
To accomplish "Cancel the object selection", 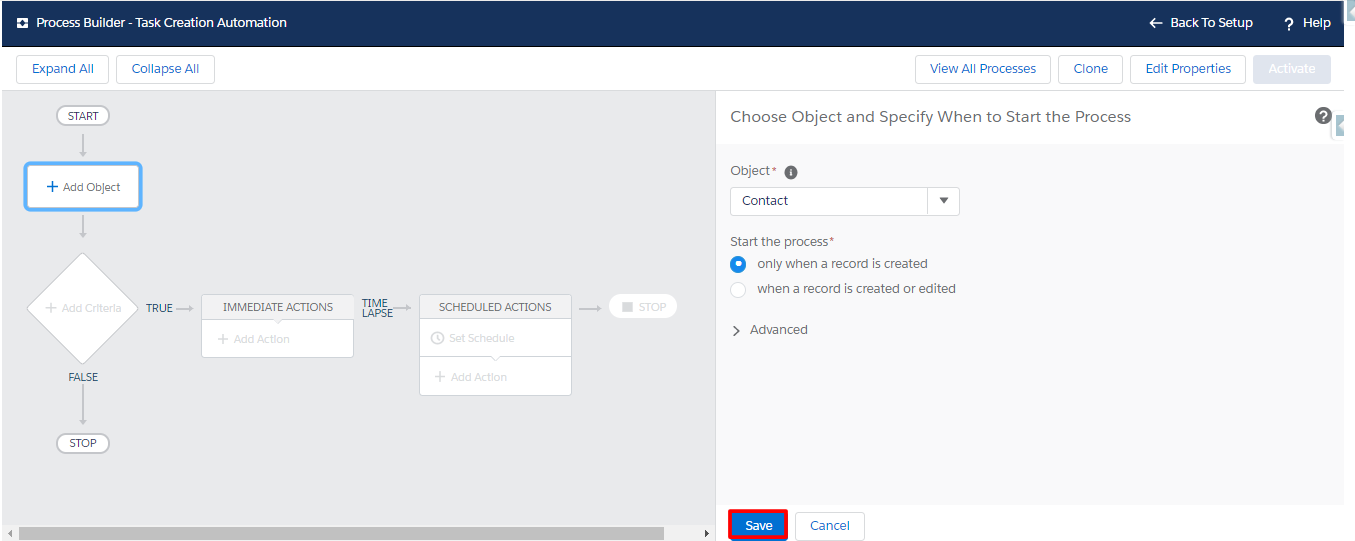I will tap(830, 526).
